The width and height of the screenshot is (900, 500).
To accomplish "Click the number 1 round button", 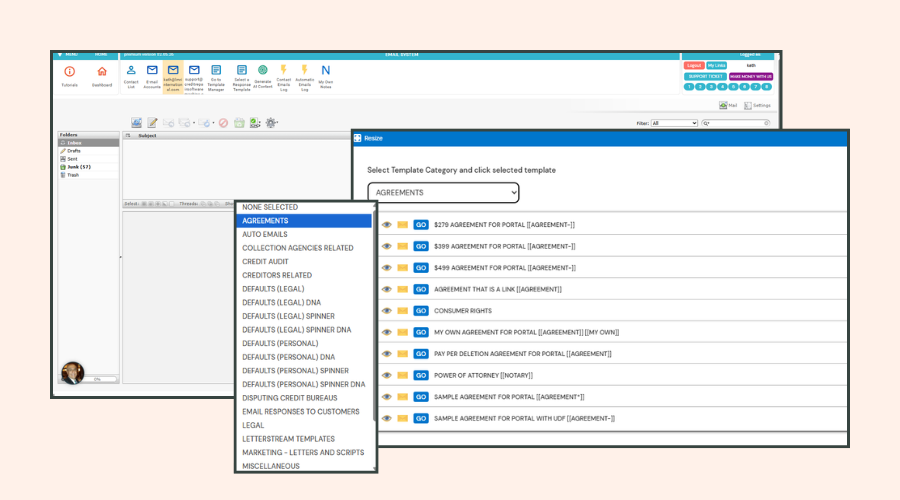I will tap(689, 87).
